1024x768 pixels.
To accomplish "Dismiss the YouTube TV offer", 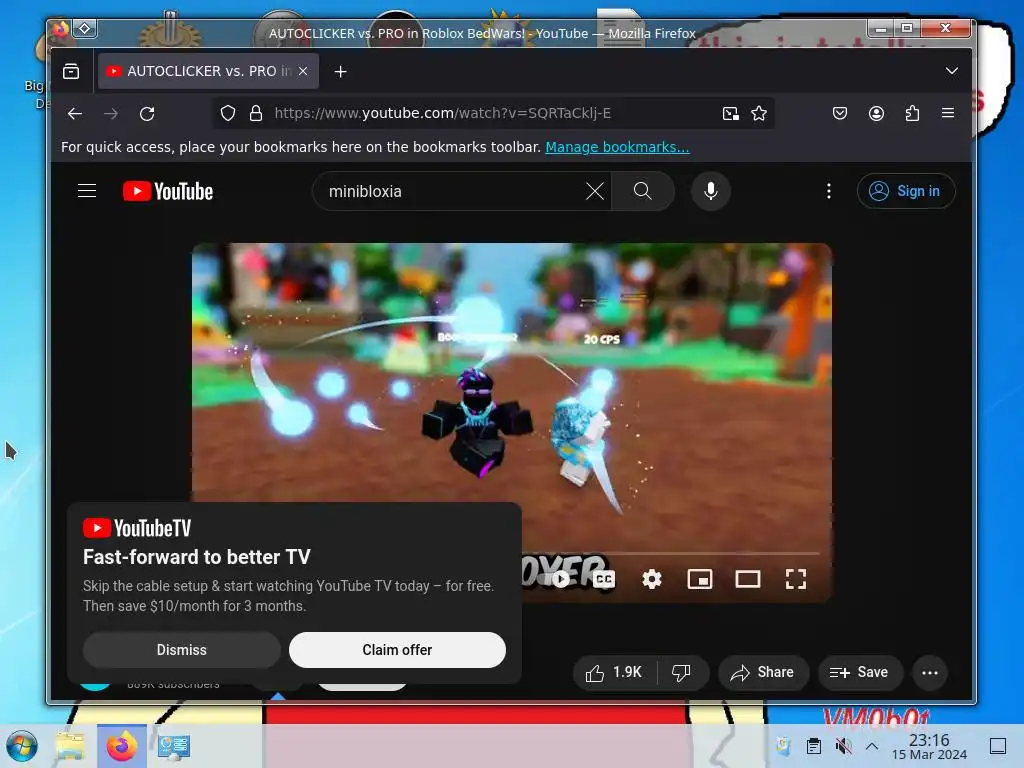I will [182, 650].
